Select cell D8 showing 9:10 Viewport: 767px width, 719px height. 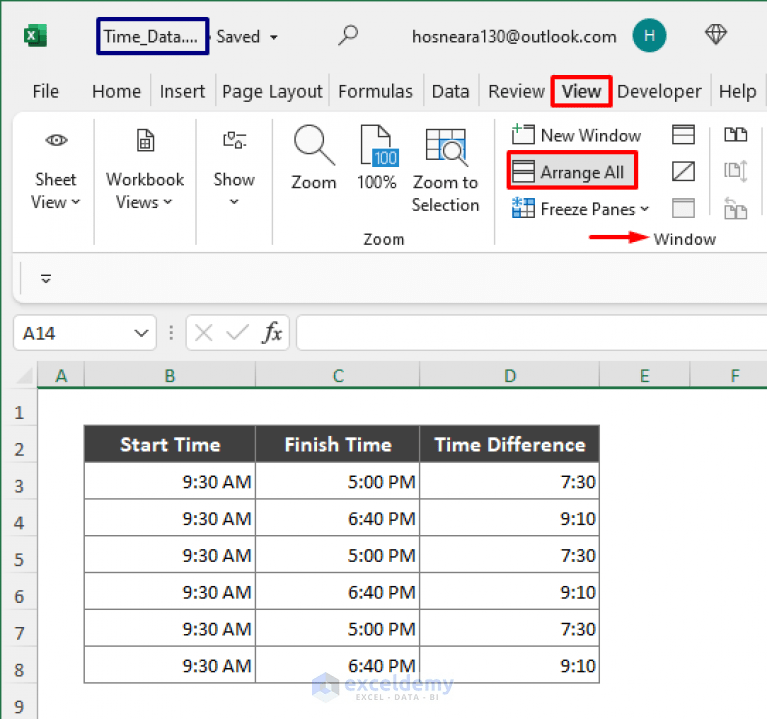[x=510, y=665]
